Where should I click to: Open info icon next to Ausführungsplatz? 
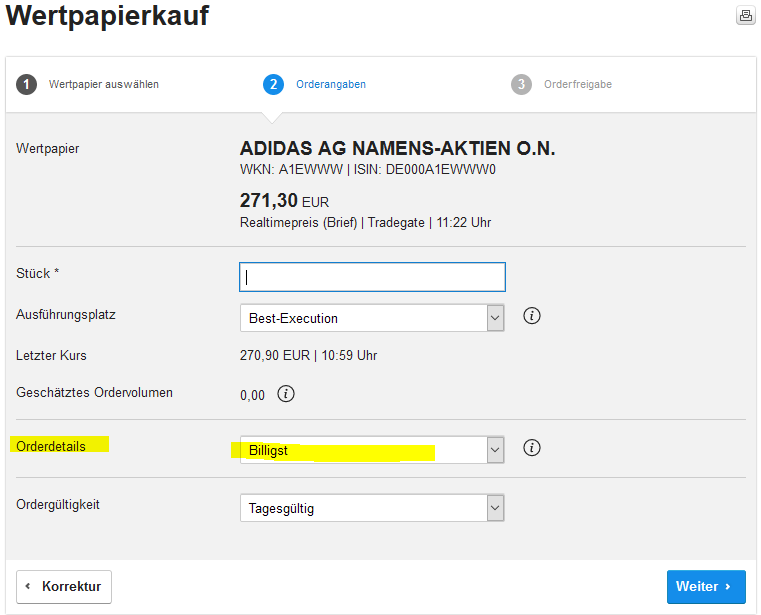531,316
